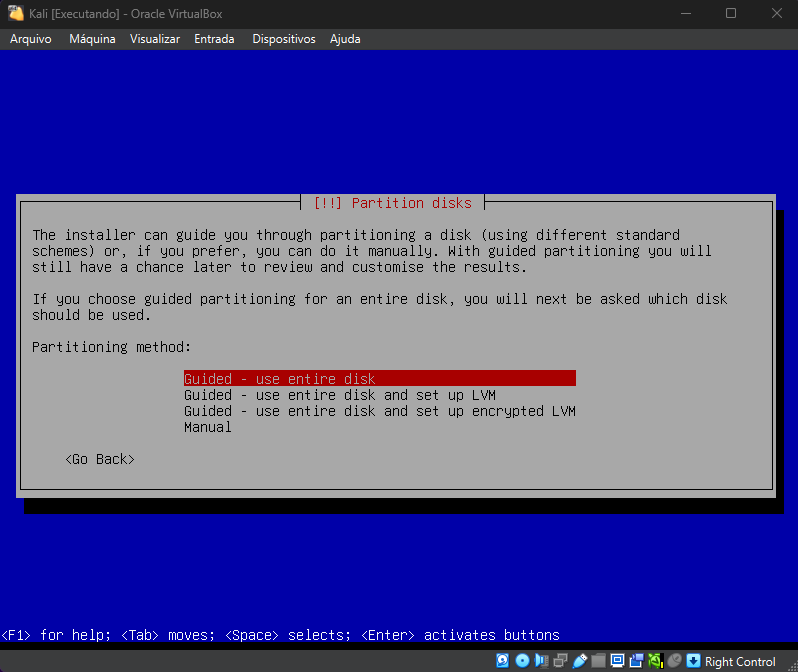Click the network adapter status icon
Screen dimensions: 798x672
560,661
